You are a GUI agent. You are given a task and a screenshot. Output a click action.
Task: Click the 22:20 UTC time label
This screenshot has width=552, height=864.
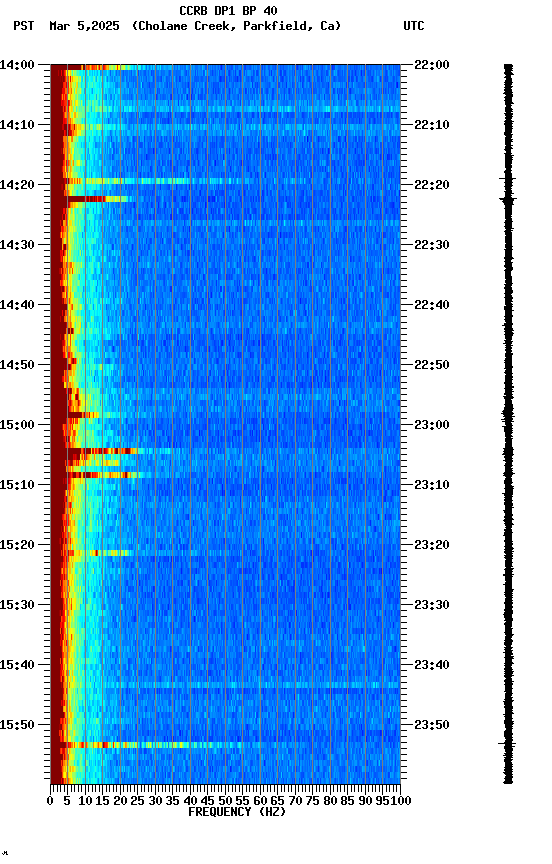tap(432, 185)
